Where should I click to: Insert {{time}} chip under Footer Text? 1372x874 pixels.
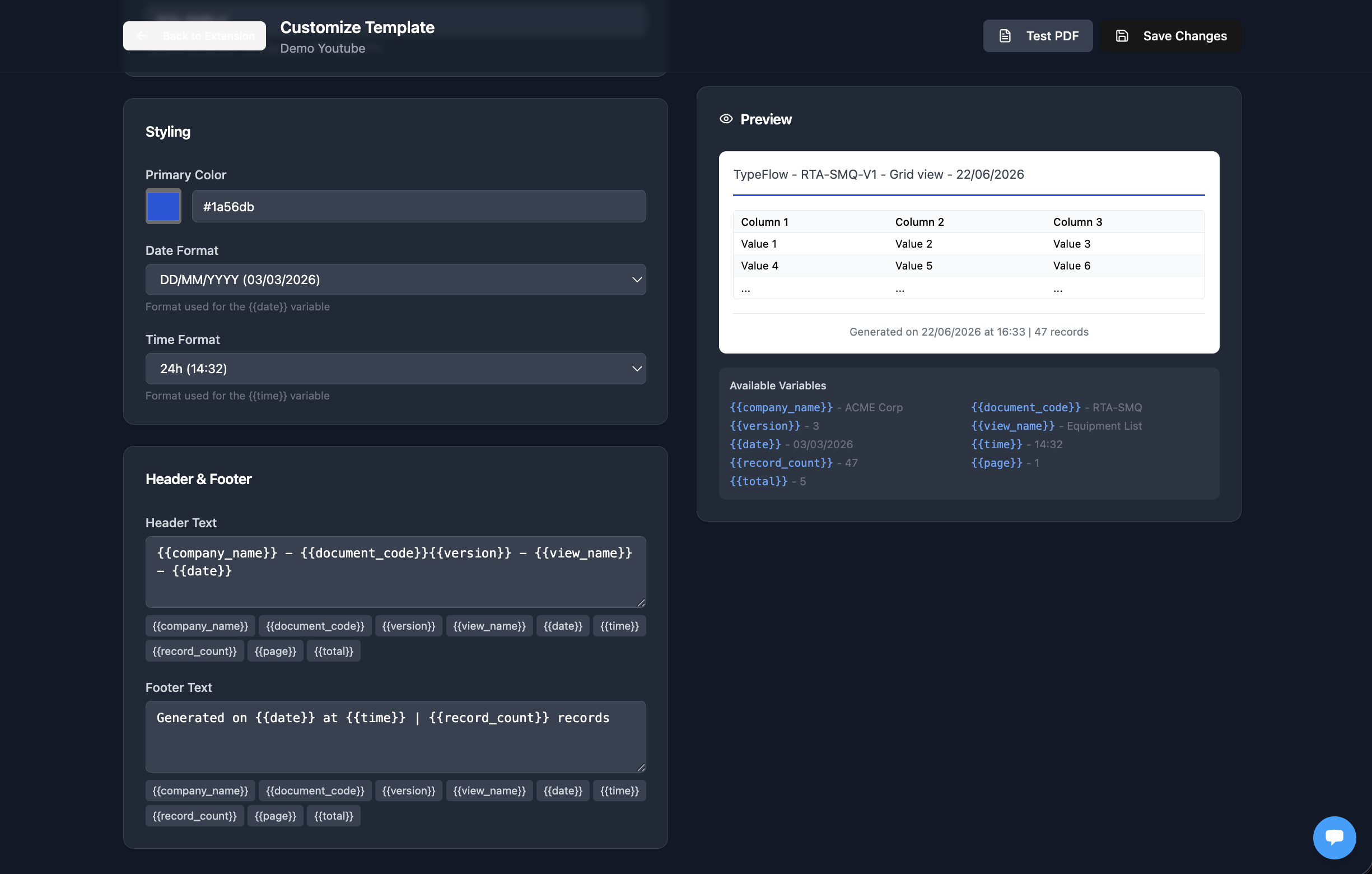pos(619,791)
